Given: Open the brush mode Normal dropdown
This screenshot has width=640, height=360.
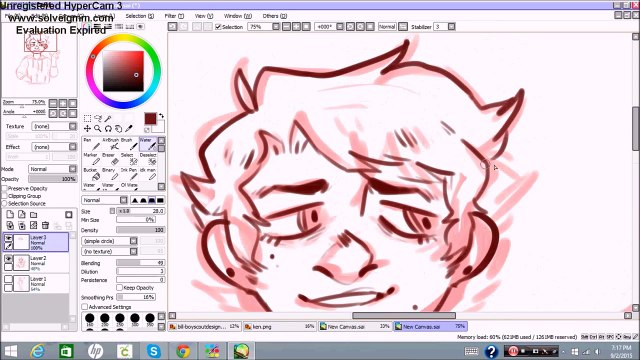Looking at the screenshot, I should click(105, 200).
